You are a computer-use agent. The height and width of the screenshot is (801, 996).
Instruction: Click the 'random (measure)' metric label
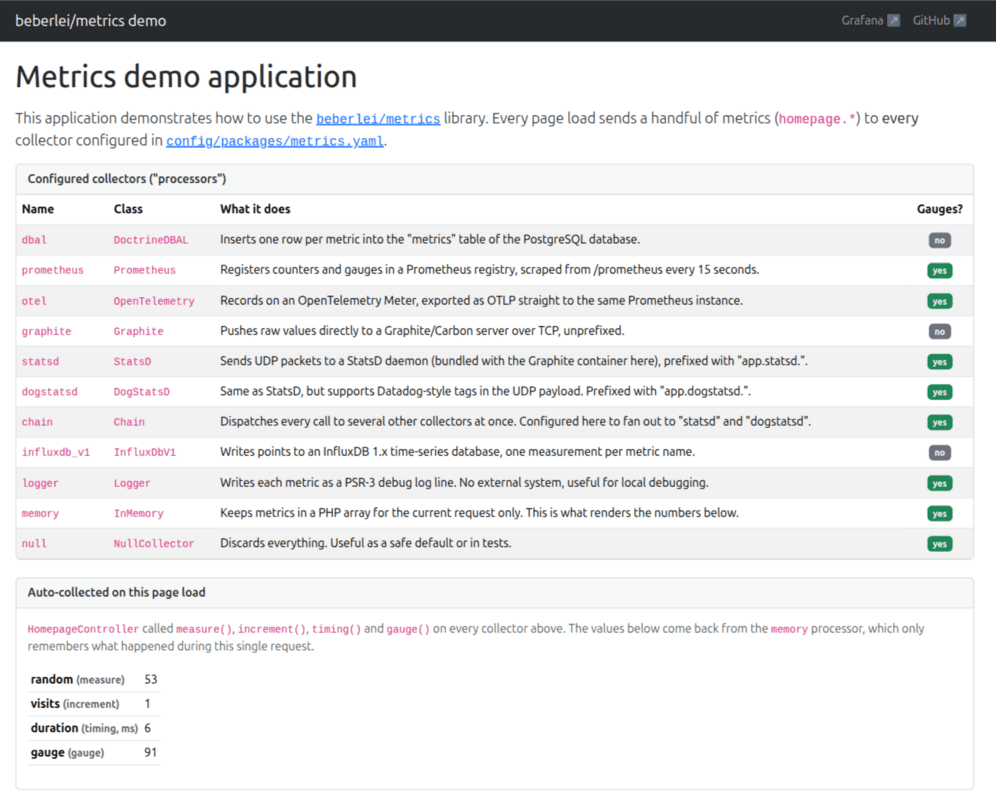[77, 680]
